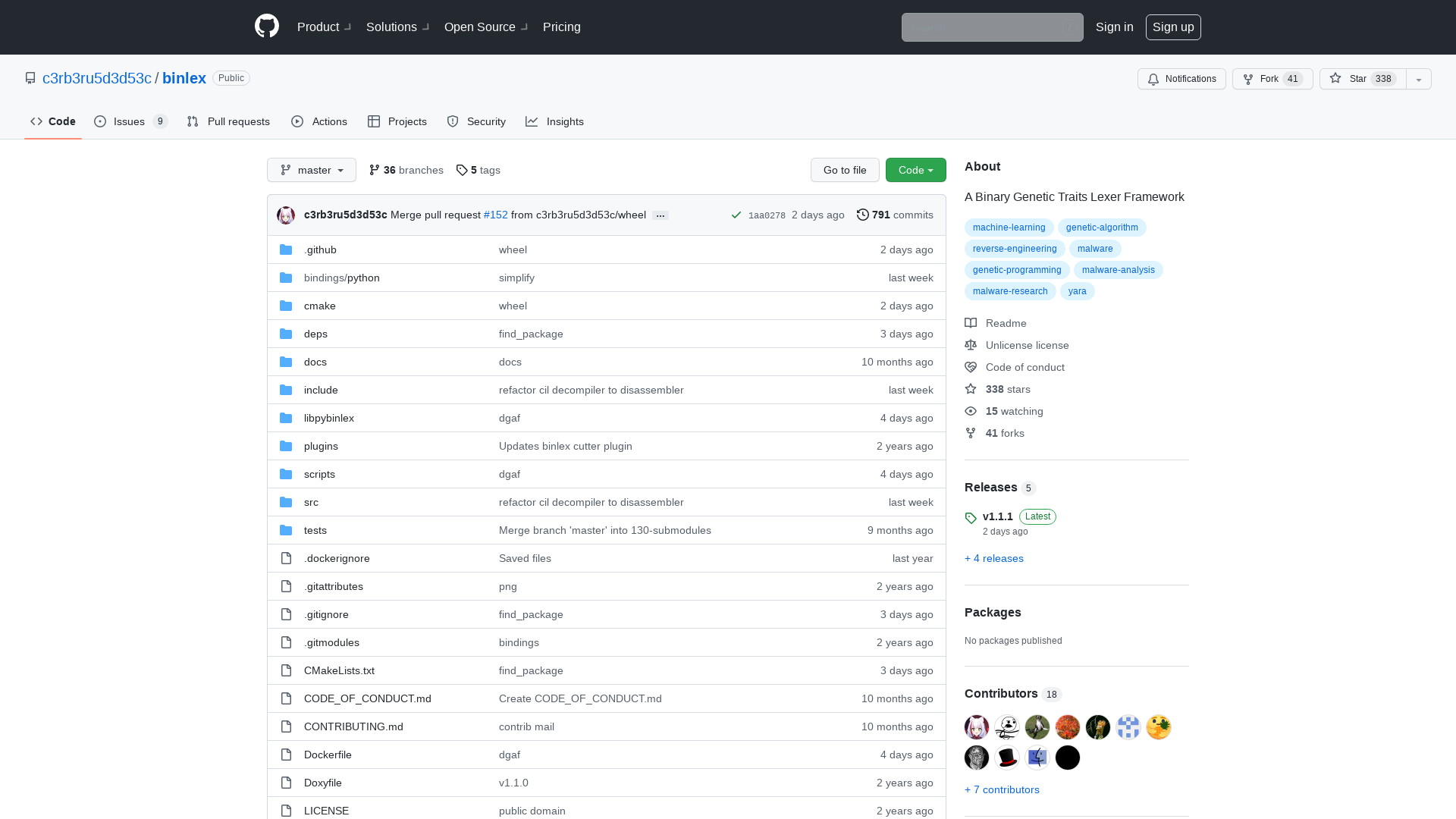Open the green Code dropdown
This screenshot has width=1456, height=819.
916,170
